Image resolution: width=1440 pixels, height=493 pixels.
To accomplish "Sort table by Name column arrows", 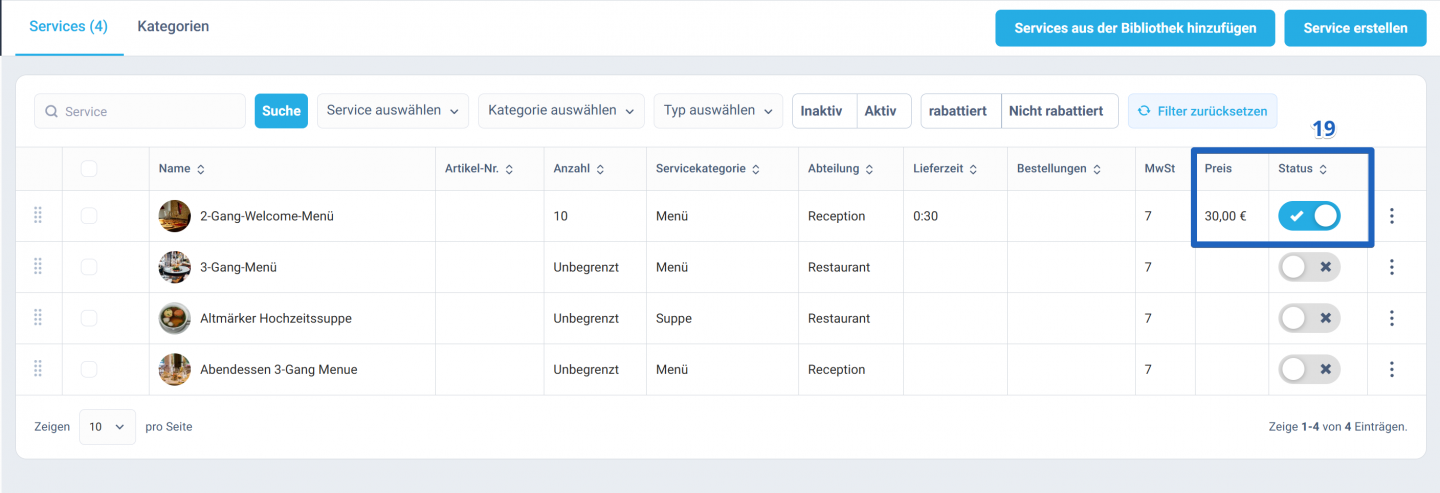I will (201, 169).
